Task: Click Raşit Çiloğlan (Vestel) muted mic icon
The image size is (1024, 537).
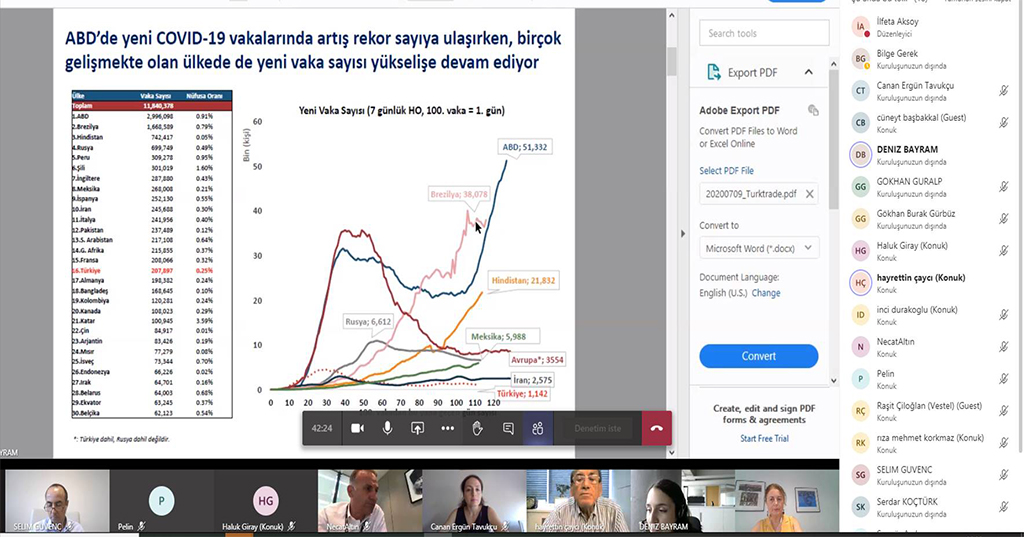Action: pyautogui.click(x=1004, y=411)
